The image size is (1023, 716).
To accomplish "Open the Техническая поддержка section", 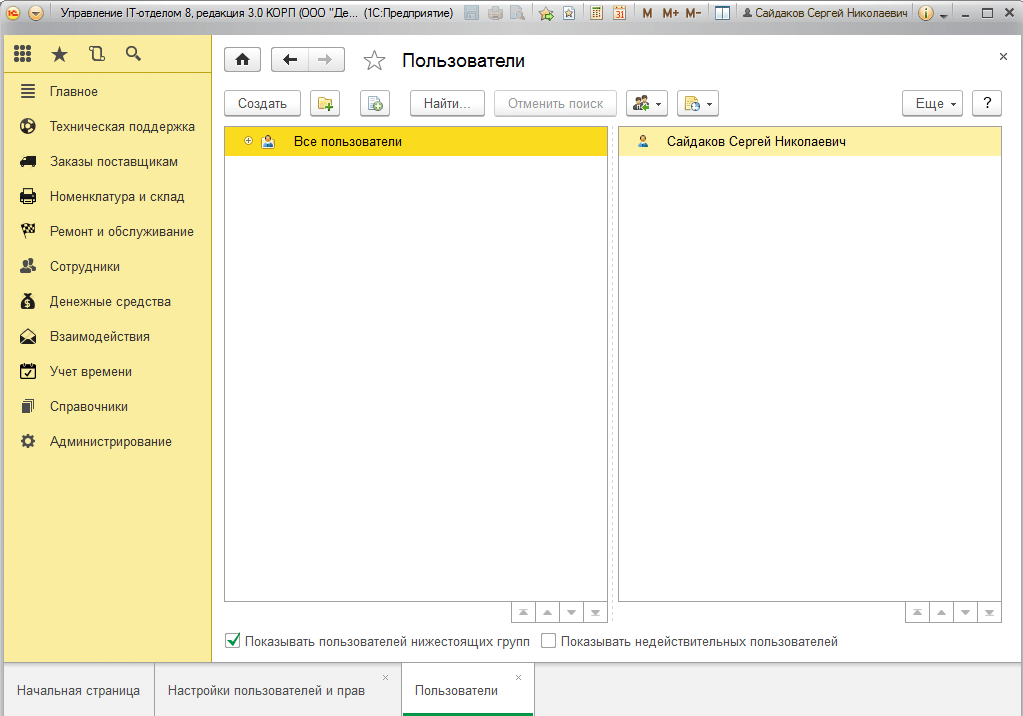I will point(108,127).
